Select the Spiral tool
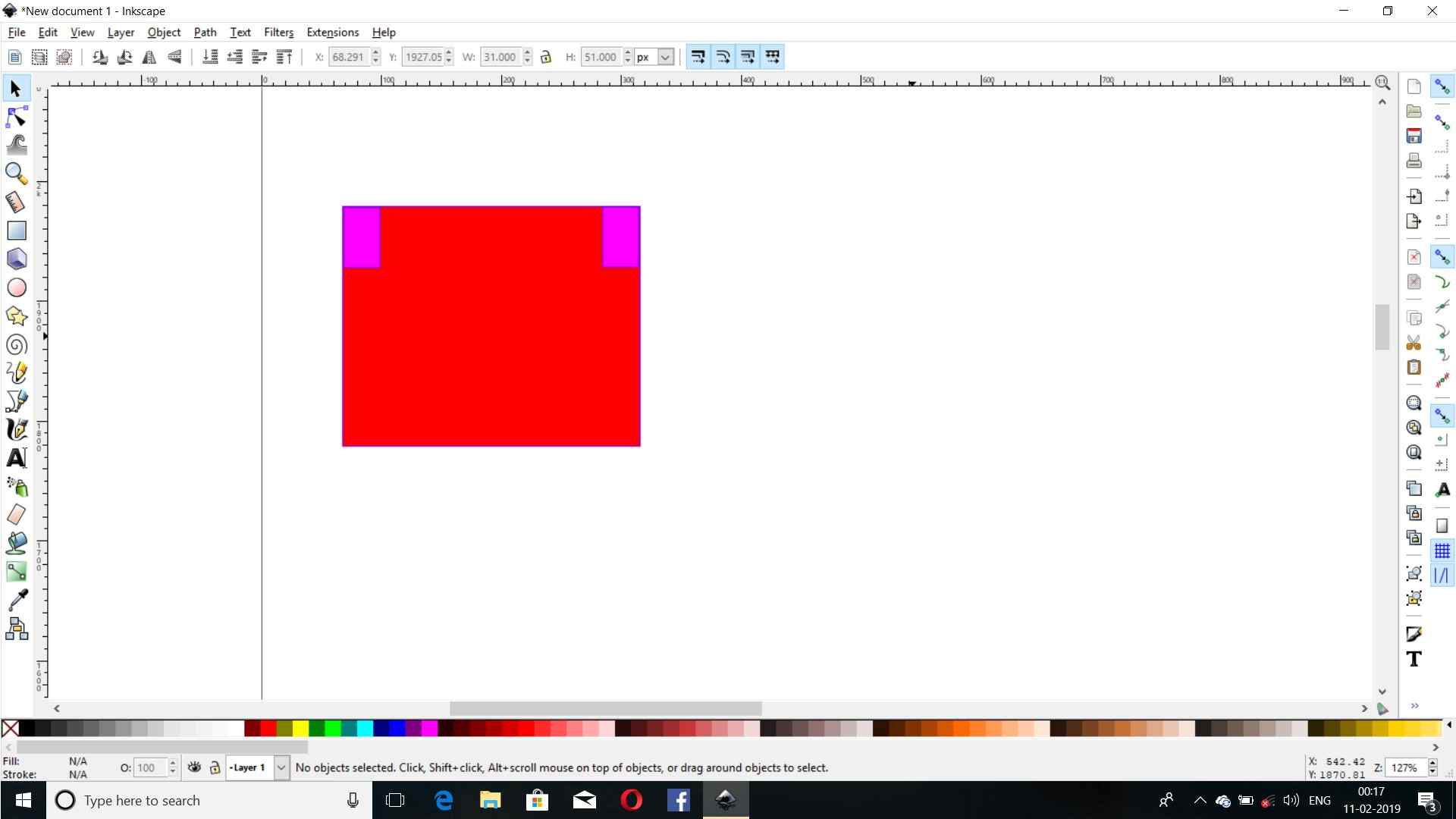1456x819 pixels. pyautogui.click(x=16, y=345)
